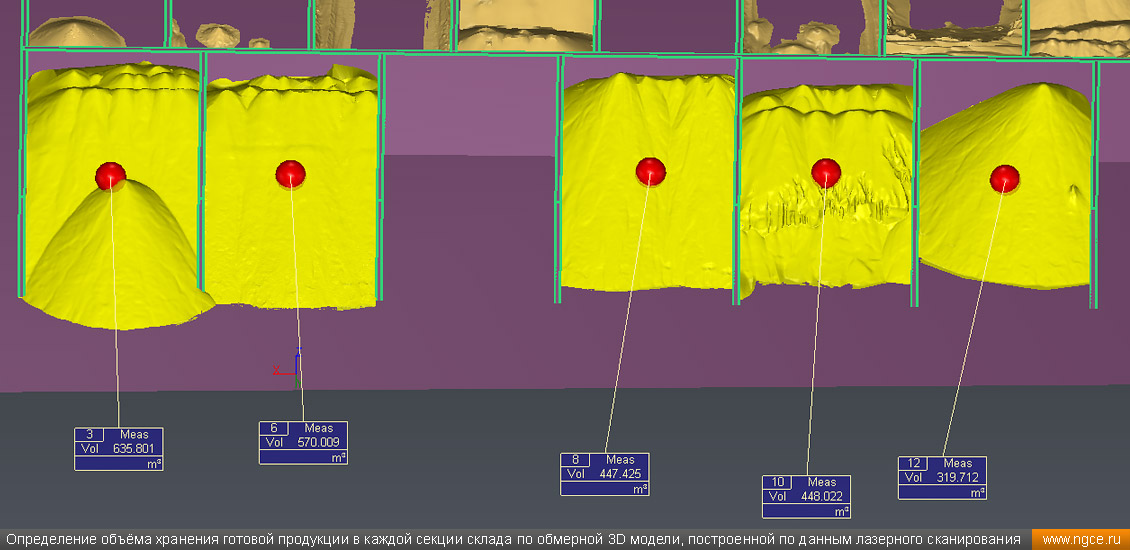Click the volume value 635.801

(x=133, y=448)
